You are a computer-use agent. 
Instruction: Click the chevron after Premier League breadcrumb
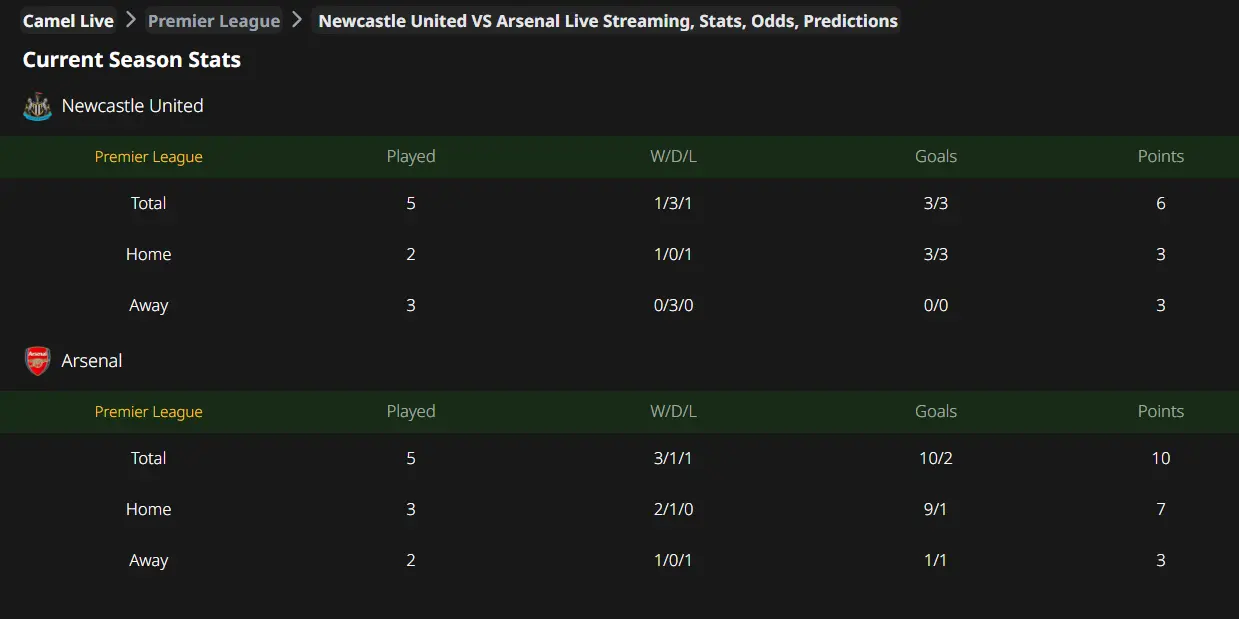click(x=297, y=20)
